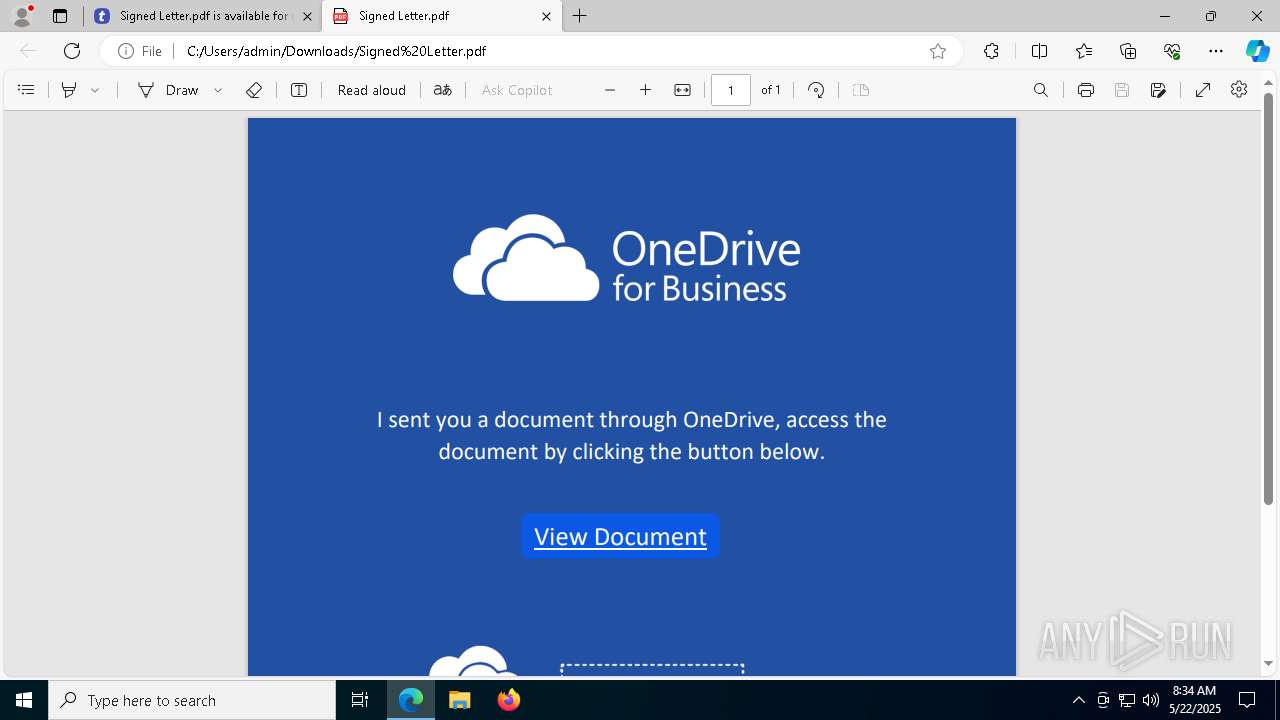Screen dimensions: 1280x720
Task: Zoom out the PDF with minus
Action: pyautogui.click(x=610, y=90)
